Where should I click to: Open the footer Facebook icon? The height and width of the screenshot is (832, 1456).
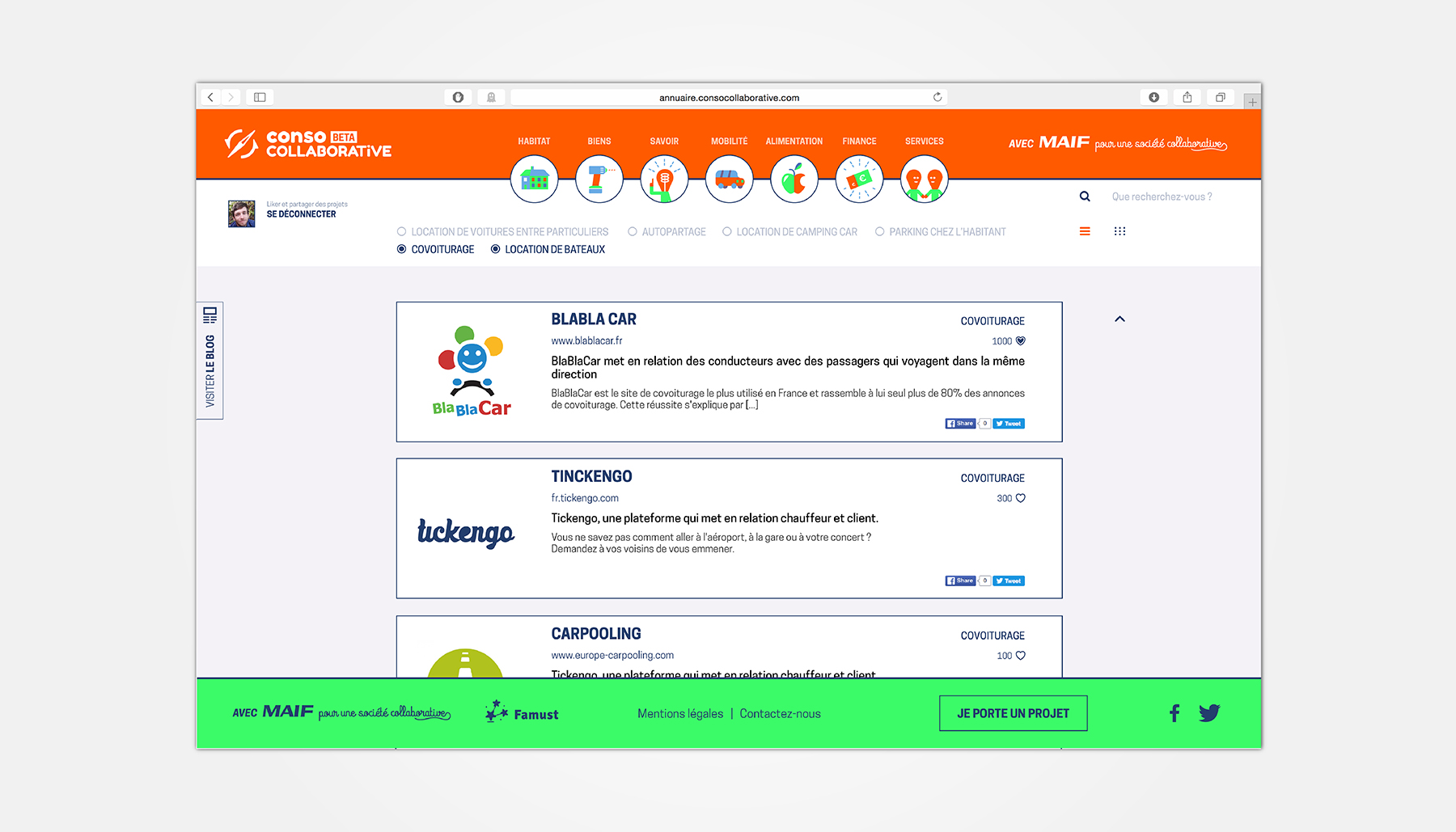(1175, 713)
